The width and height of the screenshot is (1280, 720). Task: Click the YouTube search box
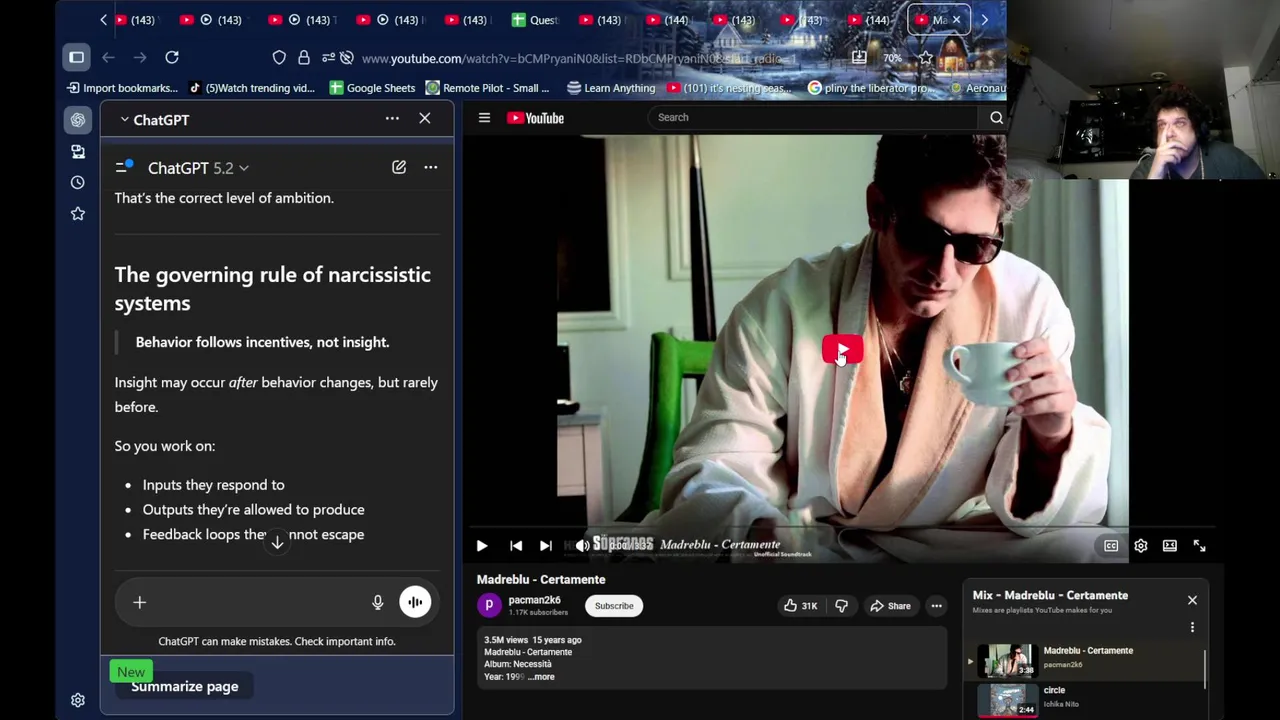tap(813, 117)
